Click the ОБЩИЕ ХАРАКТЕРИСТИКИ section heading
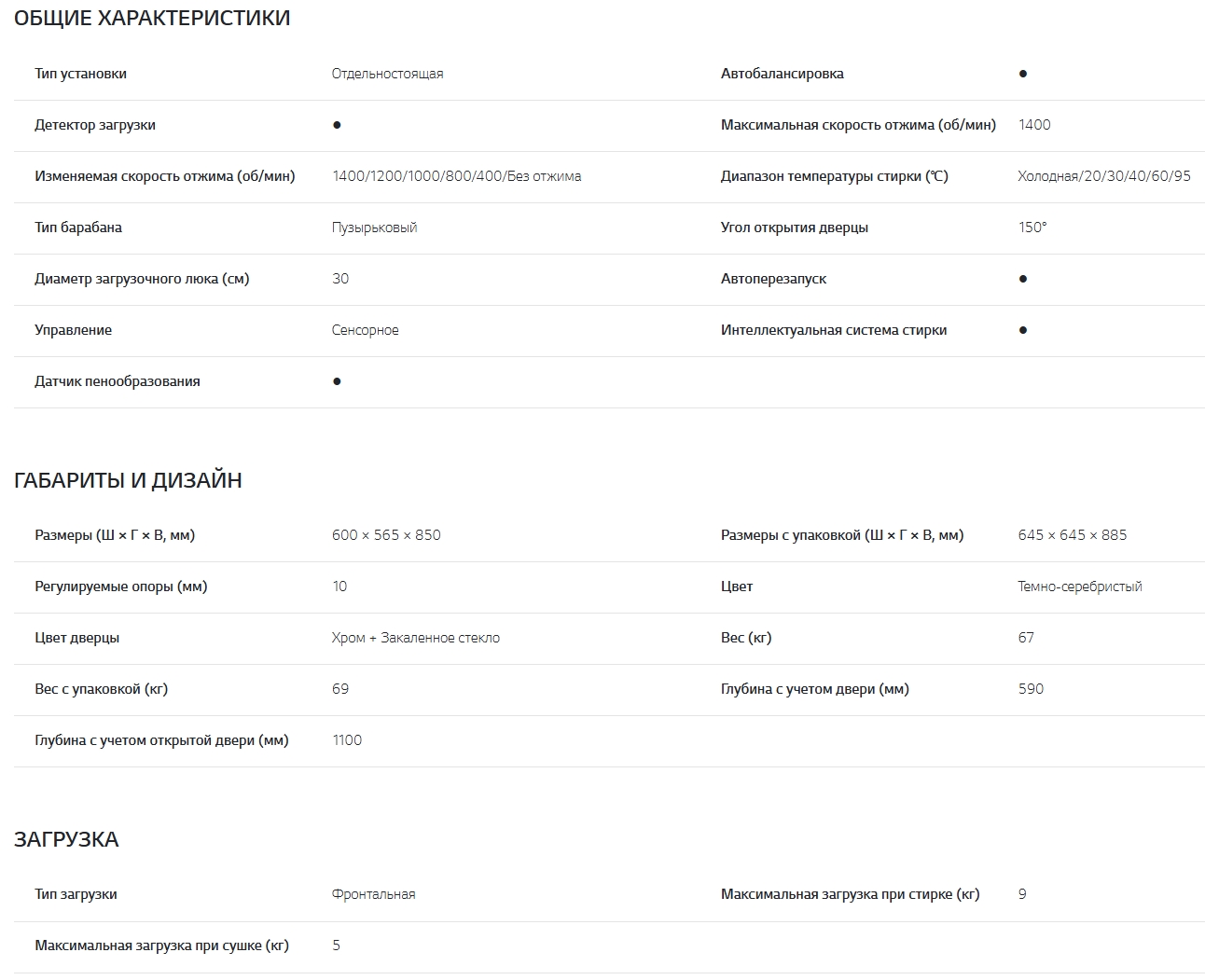This screenshot has height=980, width=1205. coord(152,18)
